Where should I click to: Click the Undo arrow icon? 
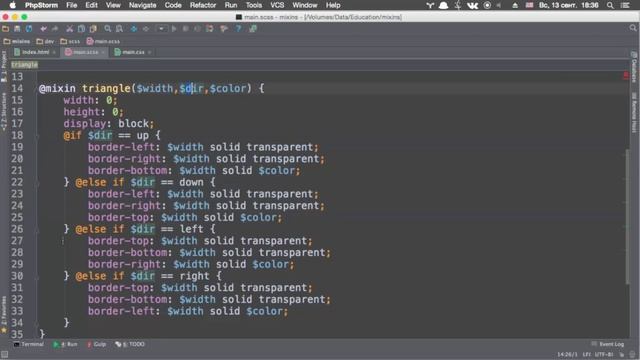(x=43, y=29)
